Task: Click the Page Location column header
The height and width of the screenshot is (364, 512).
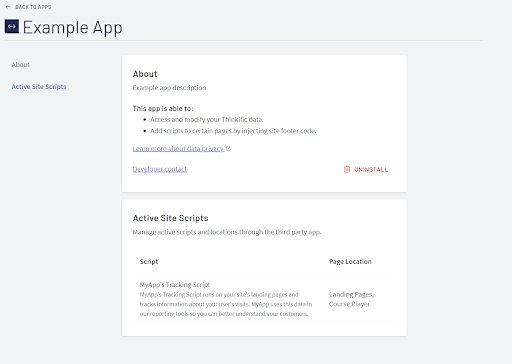Action: pos(350,262)
